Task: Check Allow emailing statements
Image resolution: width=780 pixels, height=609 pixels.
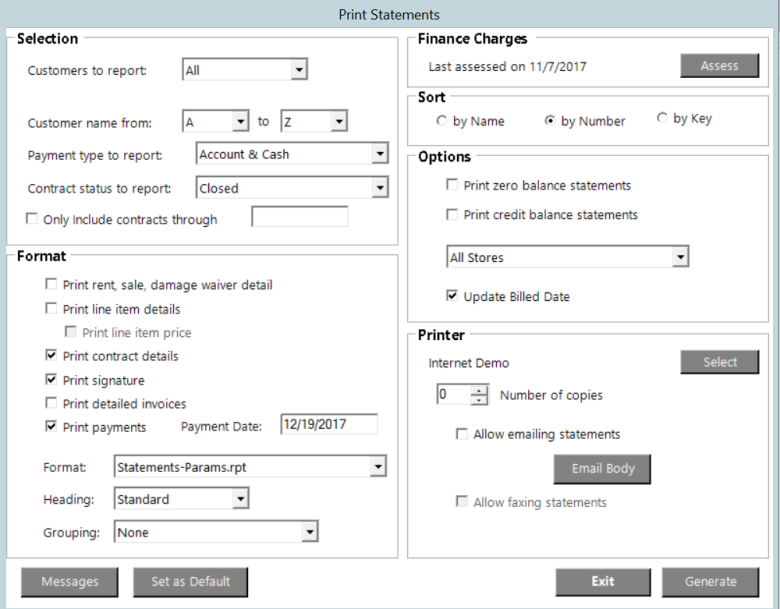Action: 462,435
